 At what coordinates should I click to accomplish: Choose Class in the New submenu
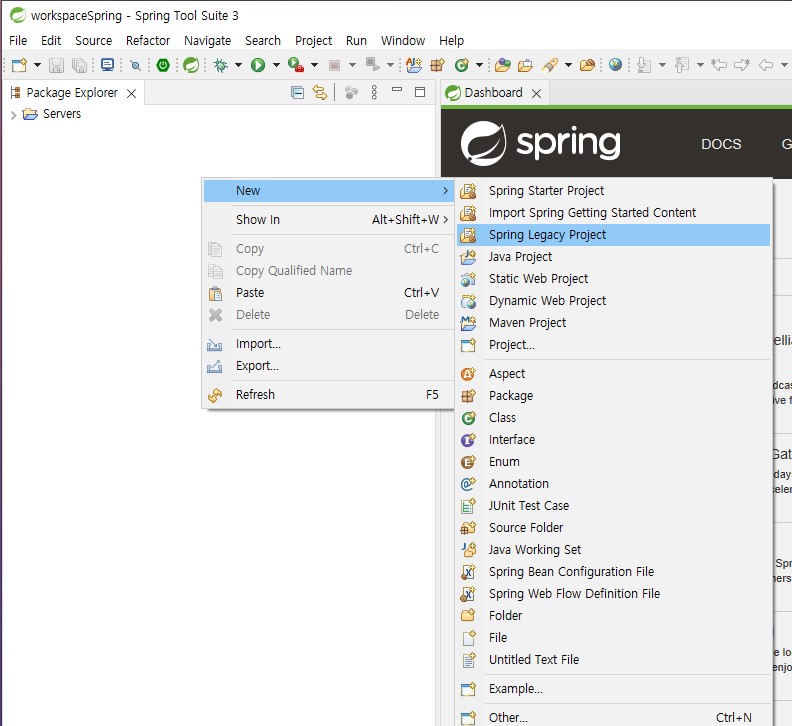click(x=613, y=417)
